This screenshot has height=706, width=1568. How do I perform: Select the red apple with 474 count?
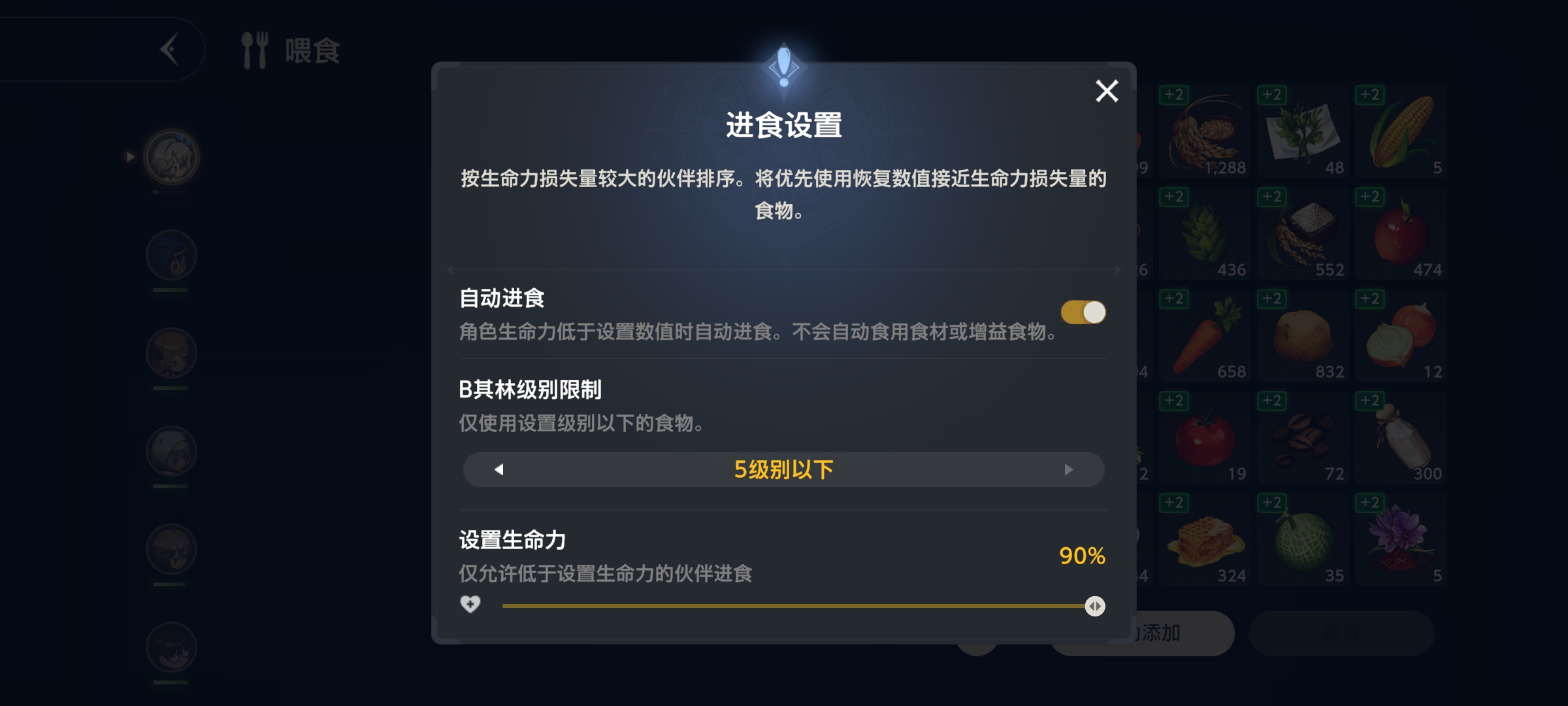tap(1401, 233)
